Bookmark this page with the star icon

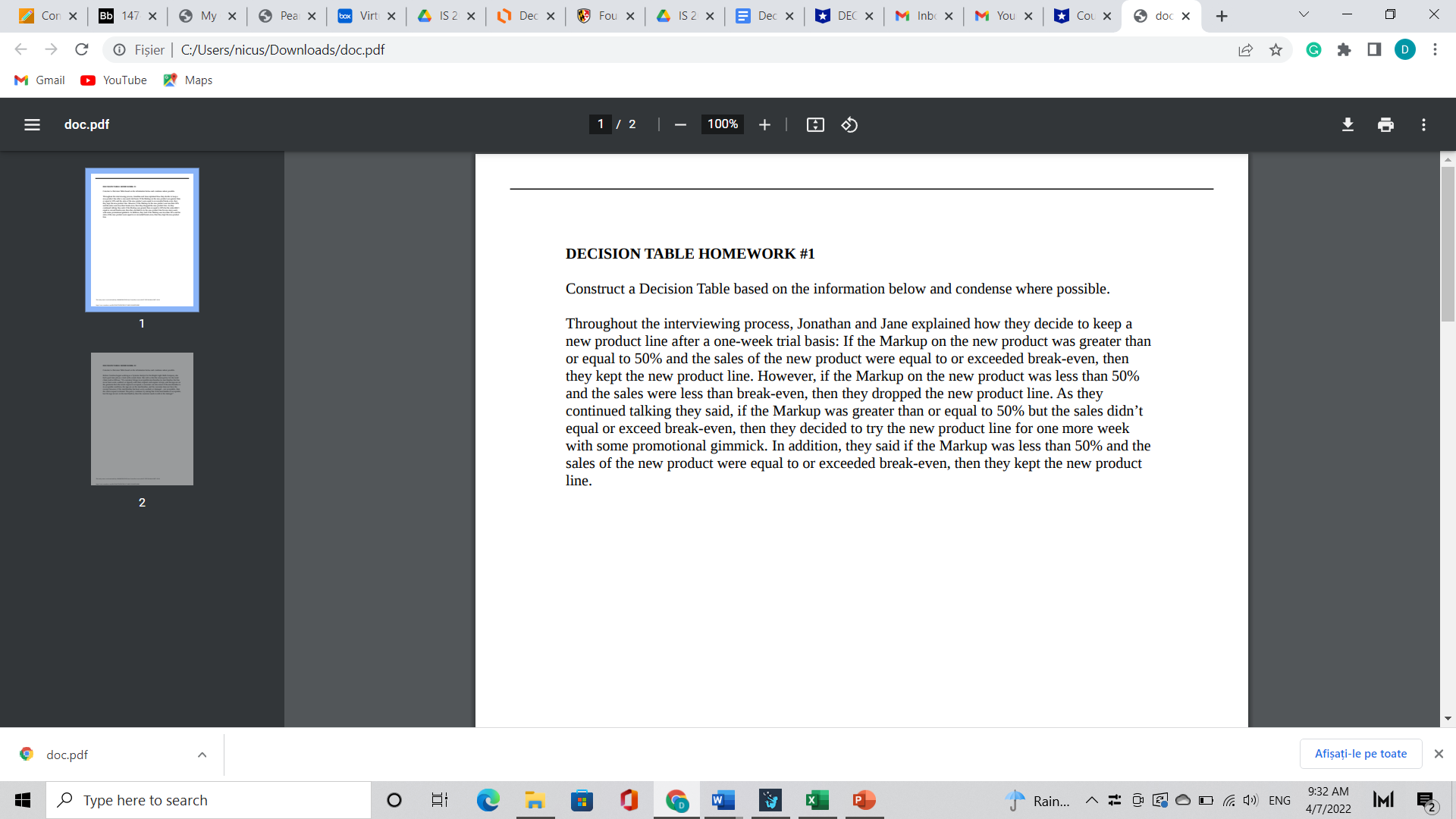pos(1276,50)
